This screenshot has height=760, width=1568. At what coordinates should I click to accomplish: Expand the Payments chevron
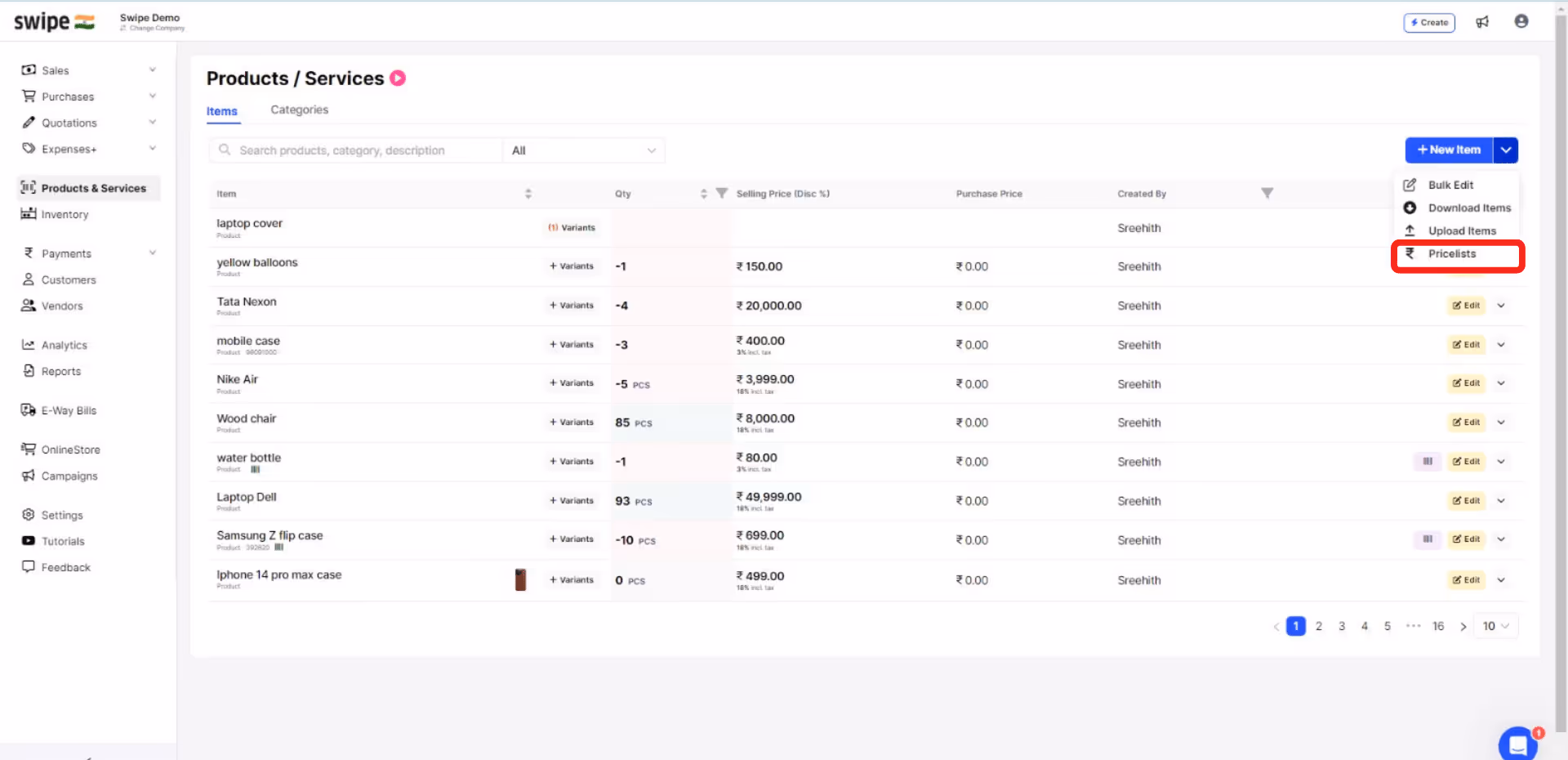pos(152,253)
